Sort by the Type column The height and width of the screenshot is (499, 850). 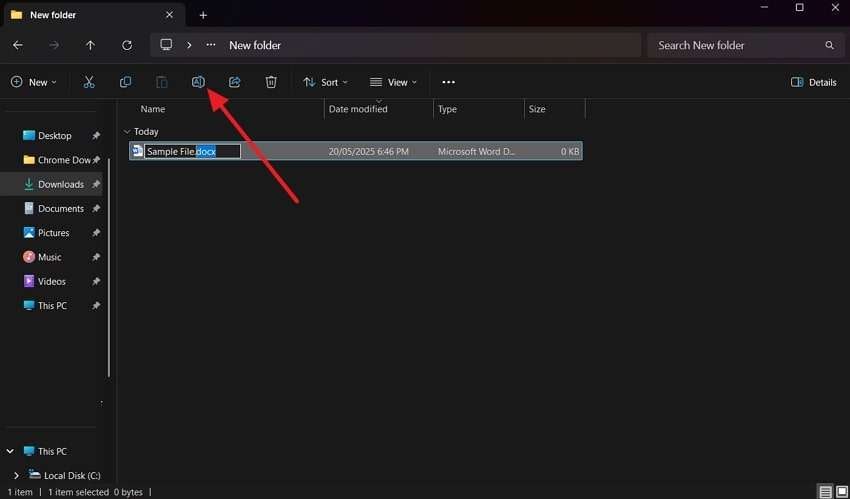447,109
